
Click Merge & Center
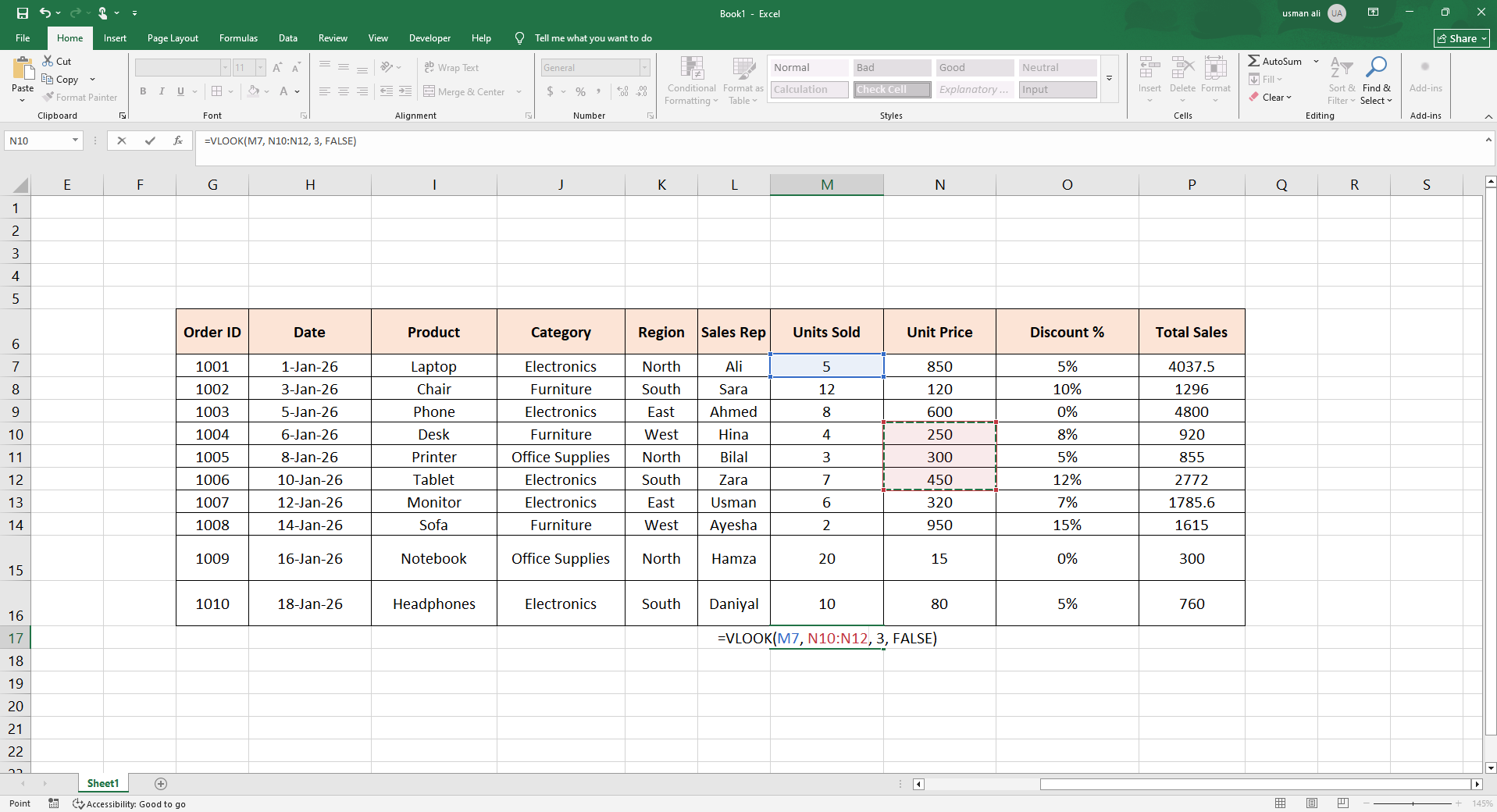(464, 91)
